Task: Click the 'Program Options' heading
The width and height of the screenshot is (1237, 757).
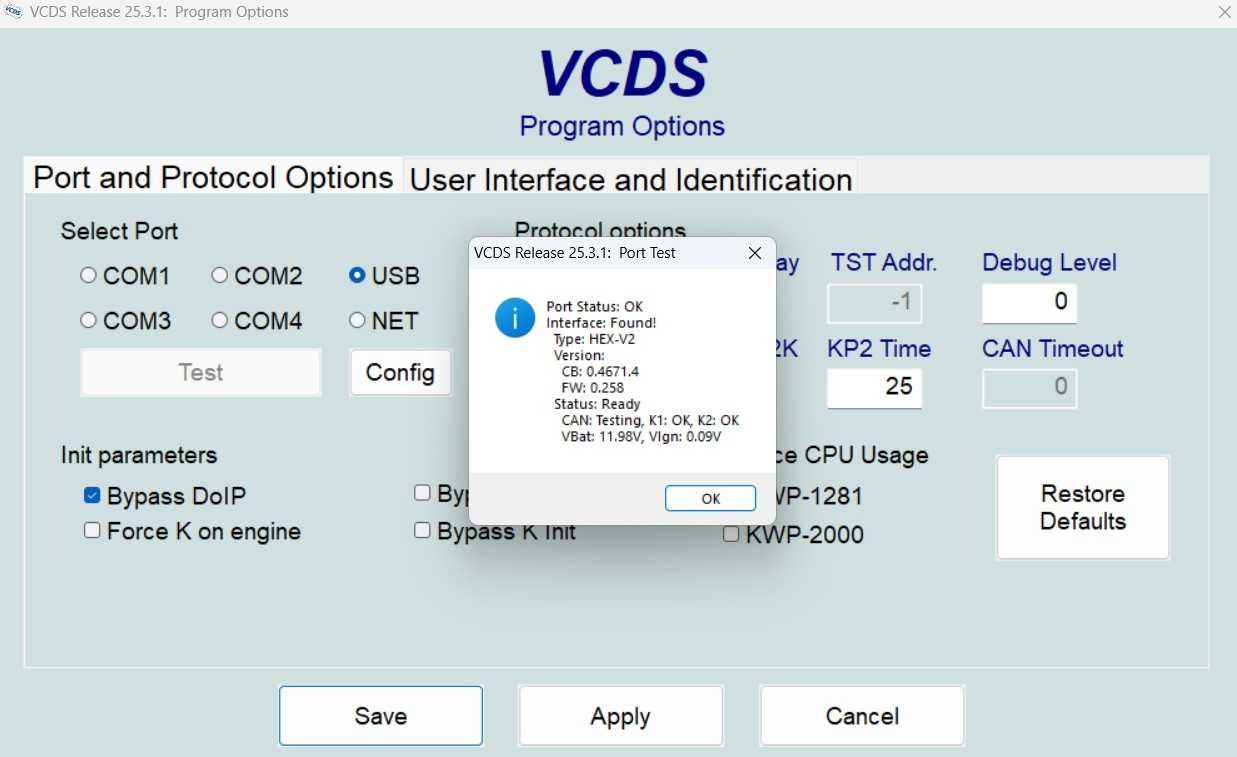Action: (622, 126)
